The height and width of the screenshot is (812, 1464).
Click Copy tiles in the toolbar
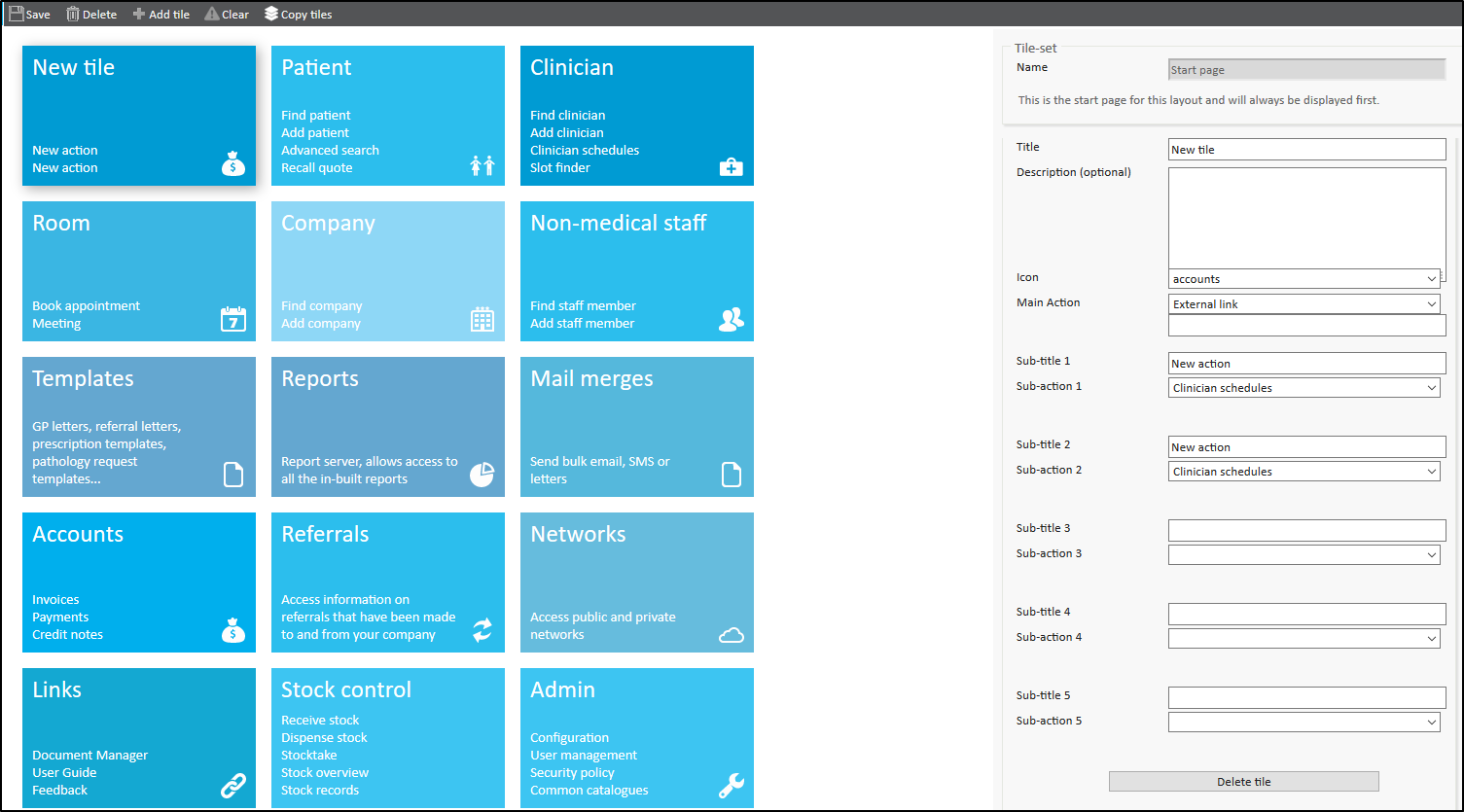click(x=298, y=14)
